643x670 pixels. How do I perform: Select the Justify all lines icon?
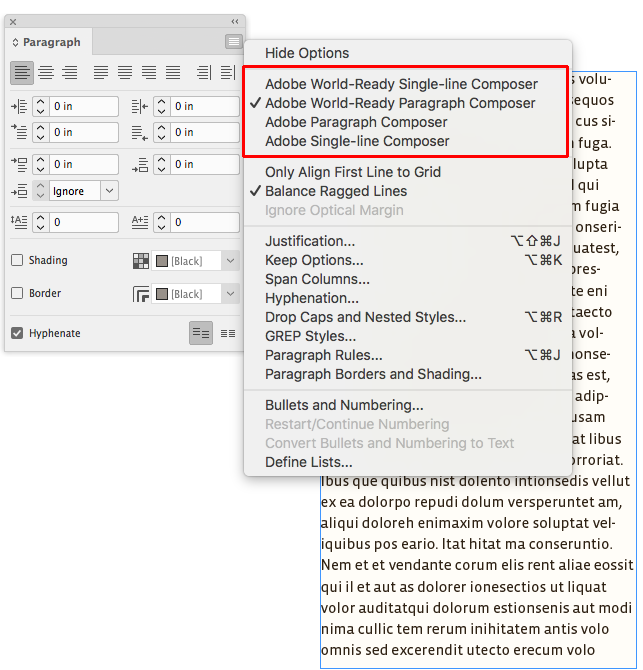pos(173,73)
